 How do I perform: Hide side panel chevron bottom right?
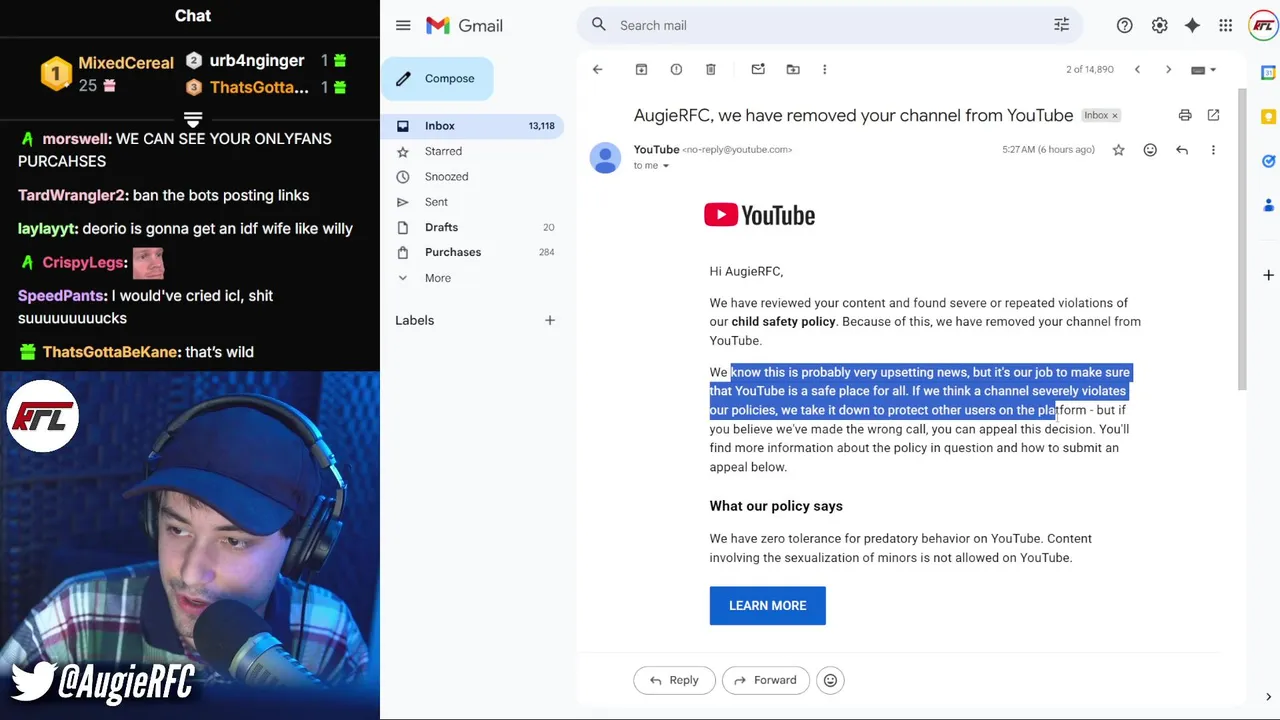click(1268, 696)
